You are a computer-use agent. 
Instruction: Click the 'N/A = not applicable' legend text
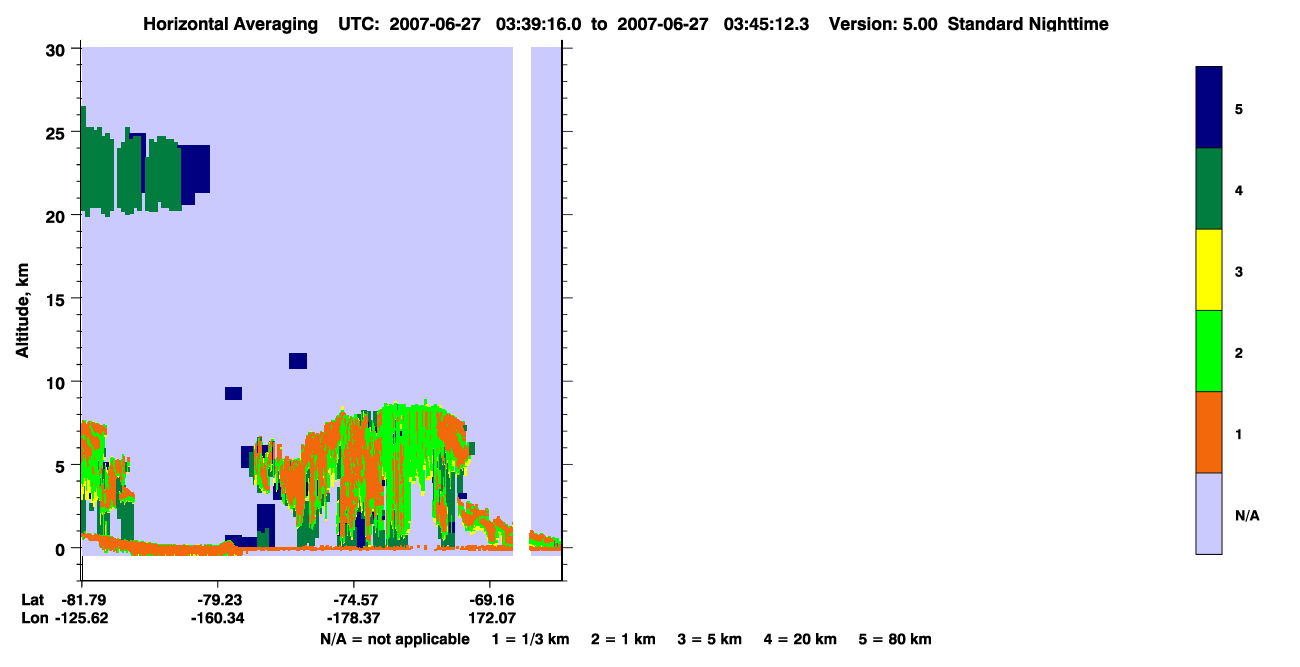(x=395, y=639)
